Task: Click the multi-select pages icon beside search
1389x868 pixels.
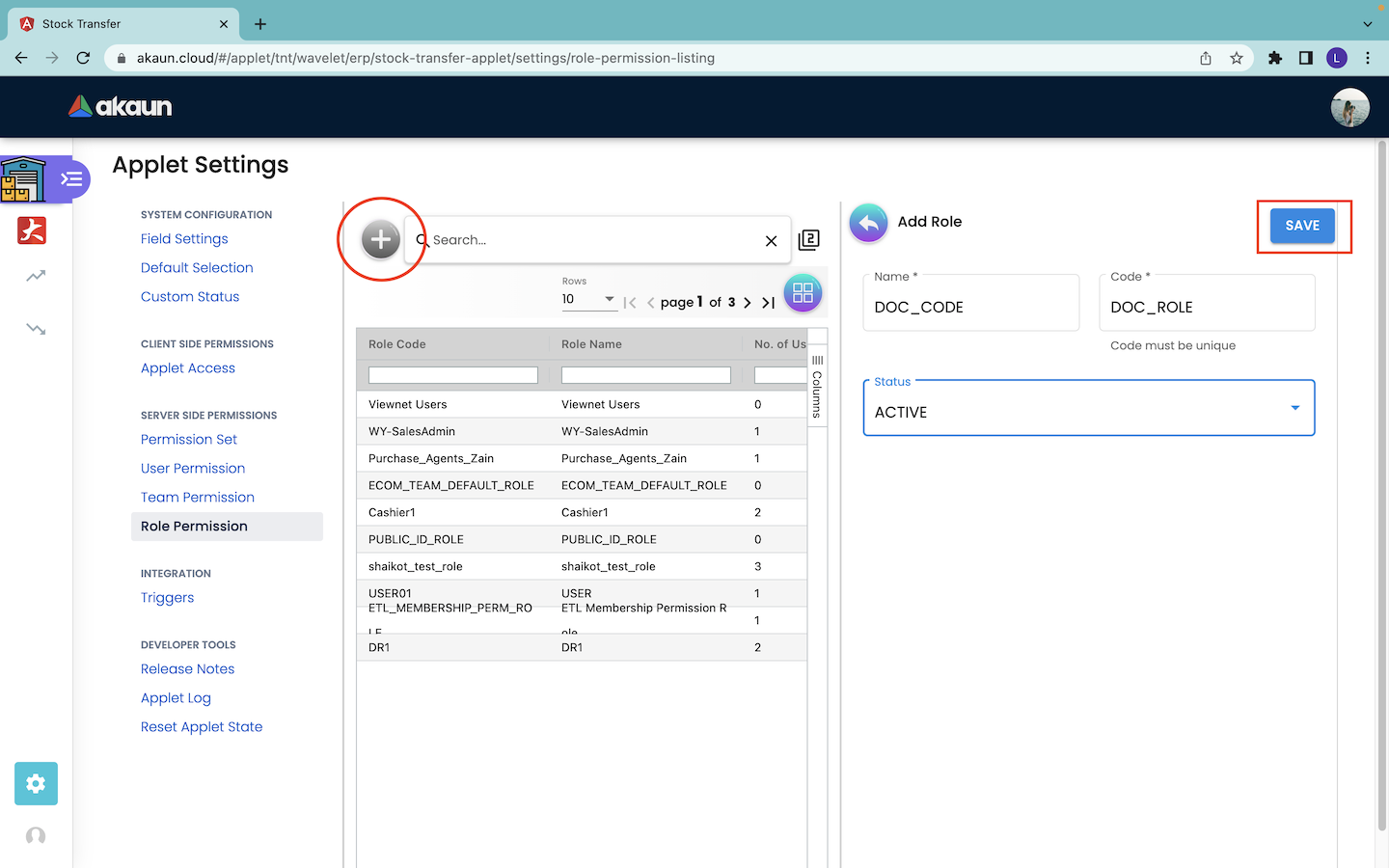Action: click(809, 240)
